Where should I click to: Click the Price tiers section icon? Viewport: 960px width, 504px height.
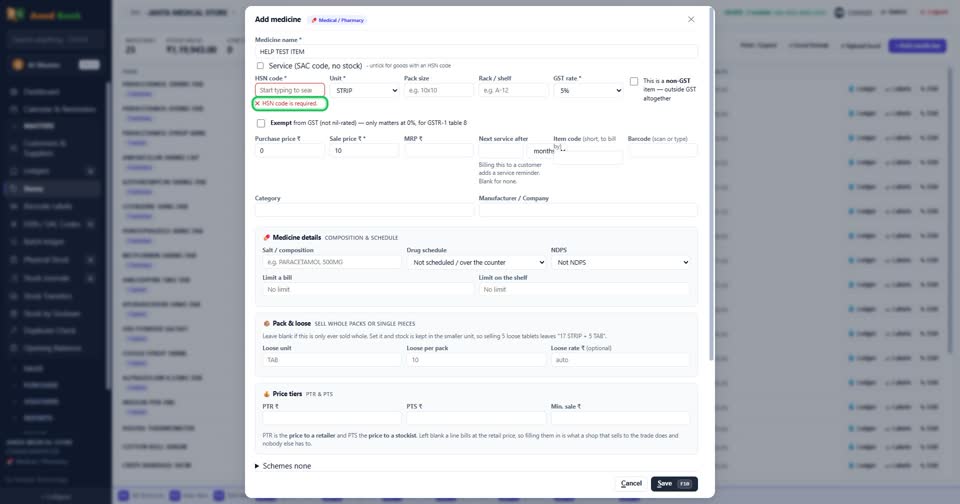[x=266, y=394]
